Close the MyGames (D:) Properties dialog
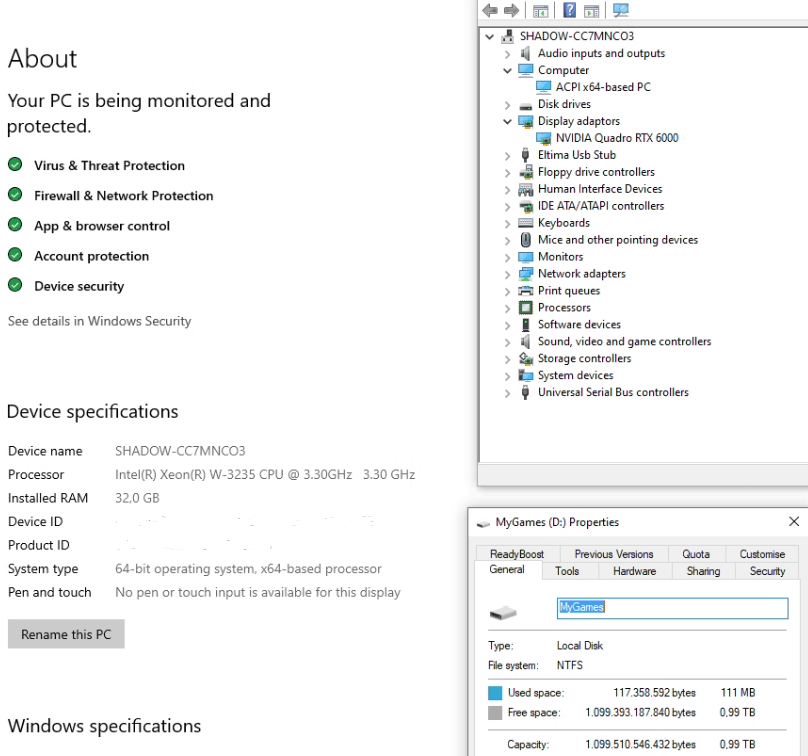 click(794, 522)
